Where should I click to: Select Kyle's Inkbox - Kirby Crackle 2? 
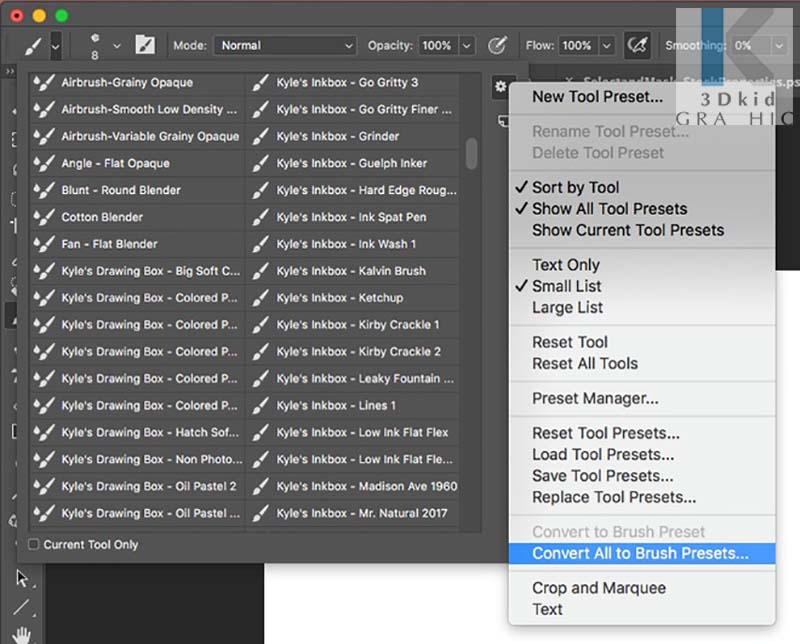353,352
